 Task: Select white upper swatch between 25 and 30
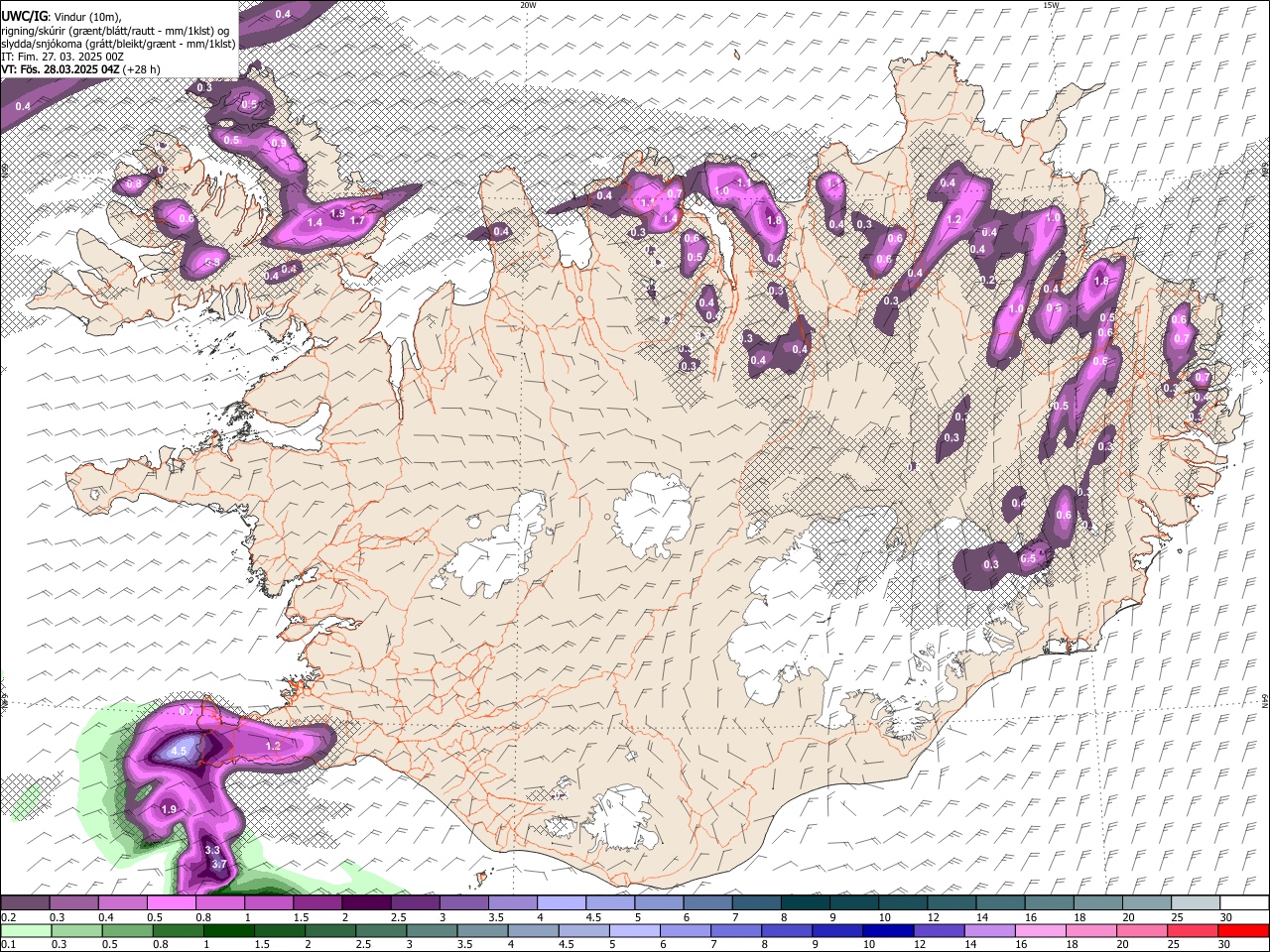pos(1195,902)
